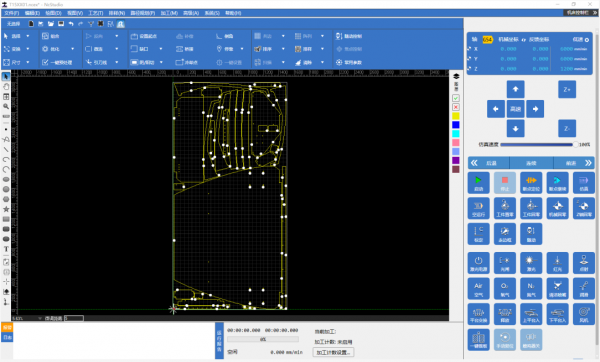Viewport: 600px width, 362px height.
Task: Toggle the green checkmark in layer panel
Action: pyautogui.click(x=456, y=98)
